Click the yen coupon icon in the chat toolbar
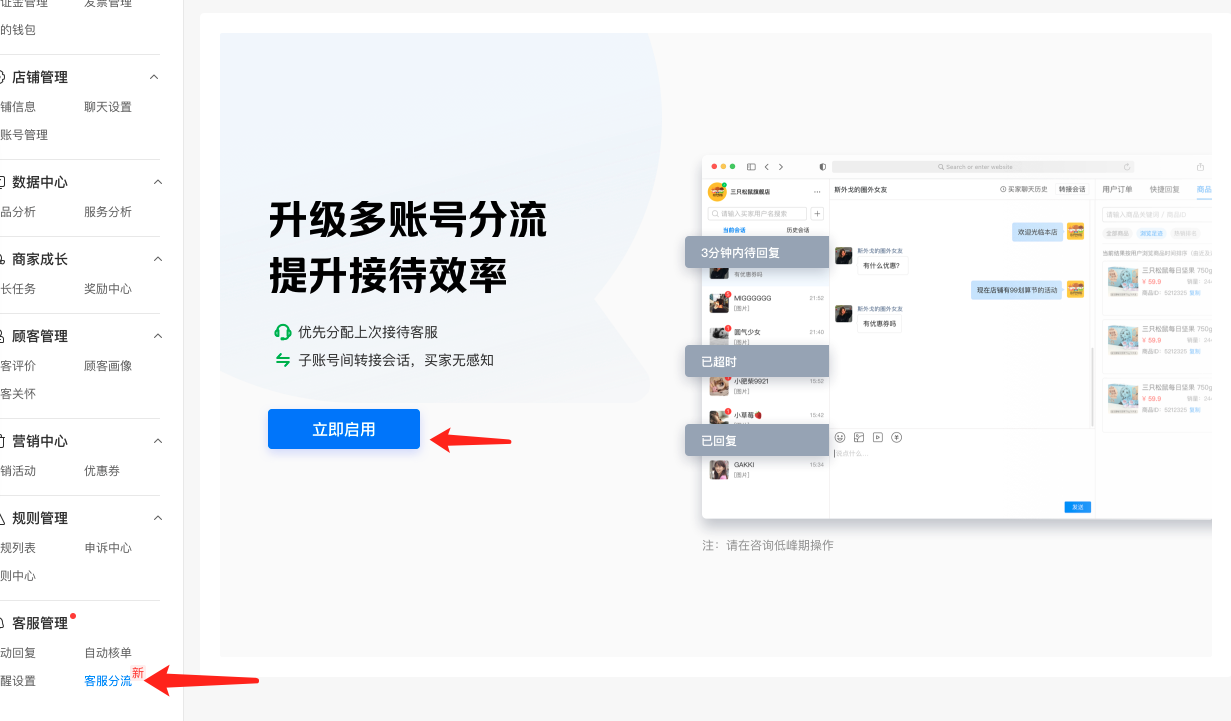The height and width of the screenshot is (721, 1231). [897, 437]
